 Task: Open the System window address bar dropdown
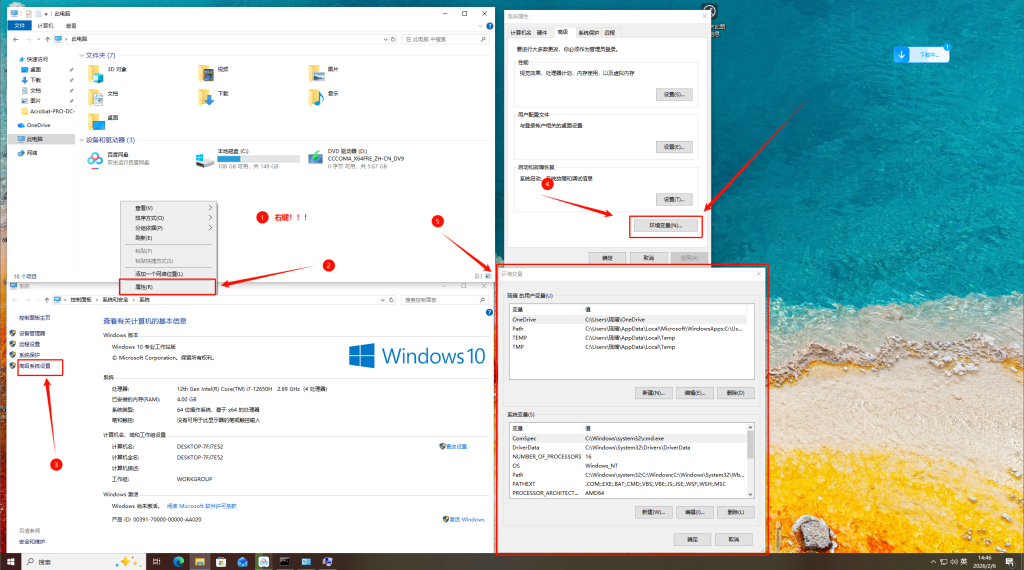(x=382, y=300)
